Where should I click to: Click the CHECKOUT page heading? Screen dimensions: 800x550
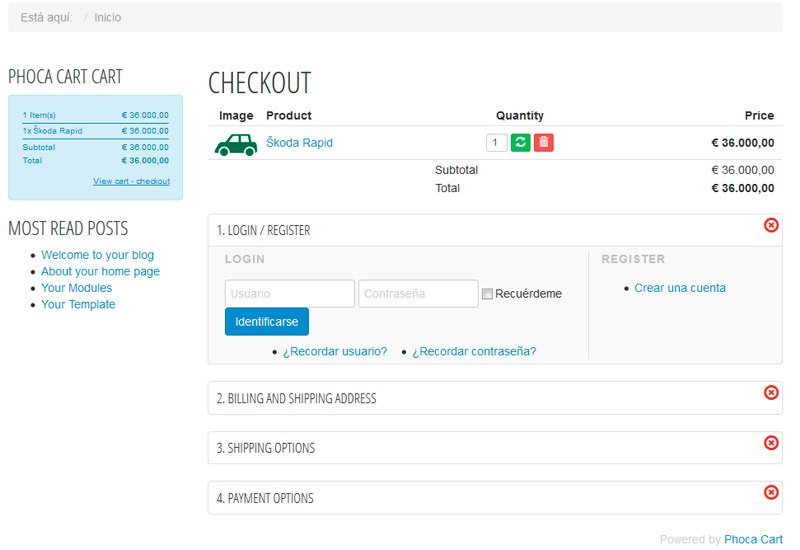(260, 83)
